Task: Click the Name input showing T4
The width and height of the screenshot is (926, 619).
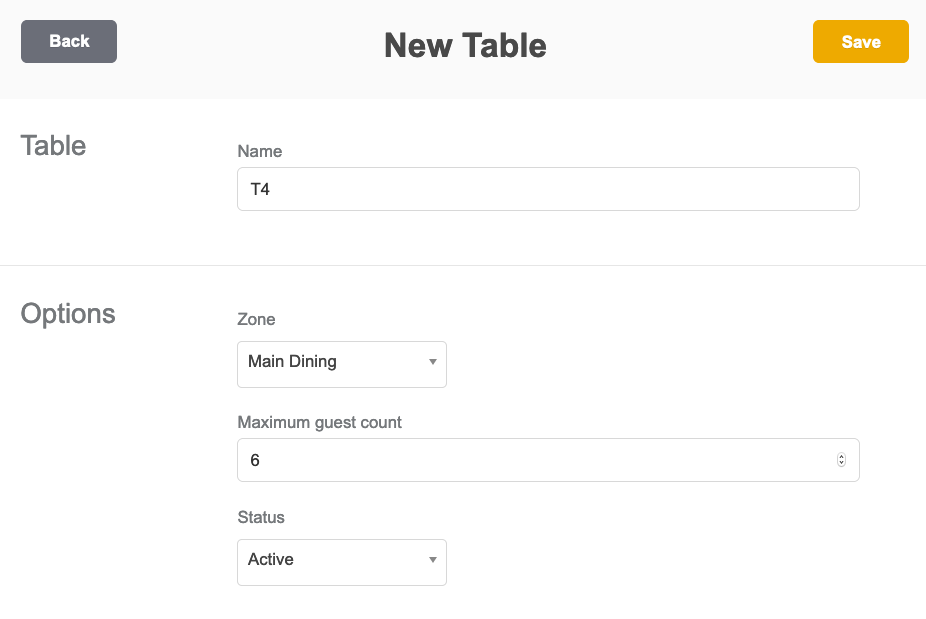Action: coord(548,188)
